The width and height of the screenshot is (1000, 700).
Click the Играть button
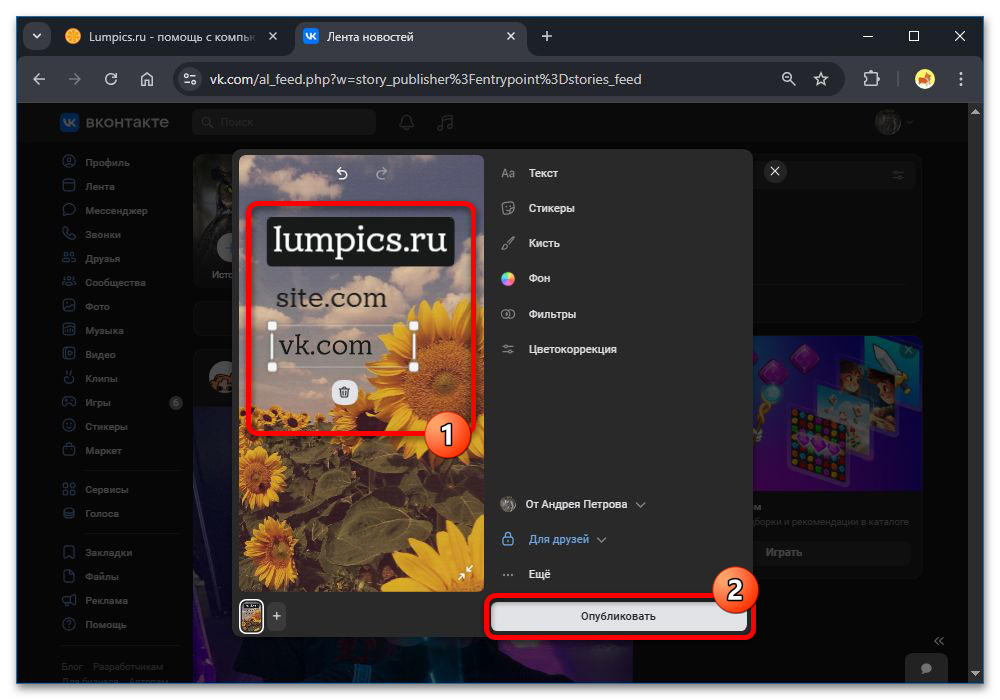784,553
